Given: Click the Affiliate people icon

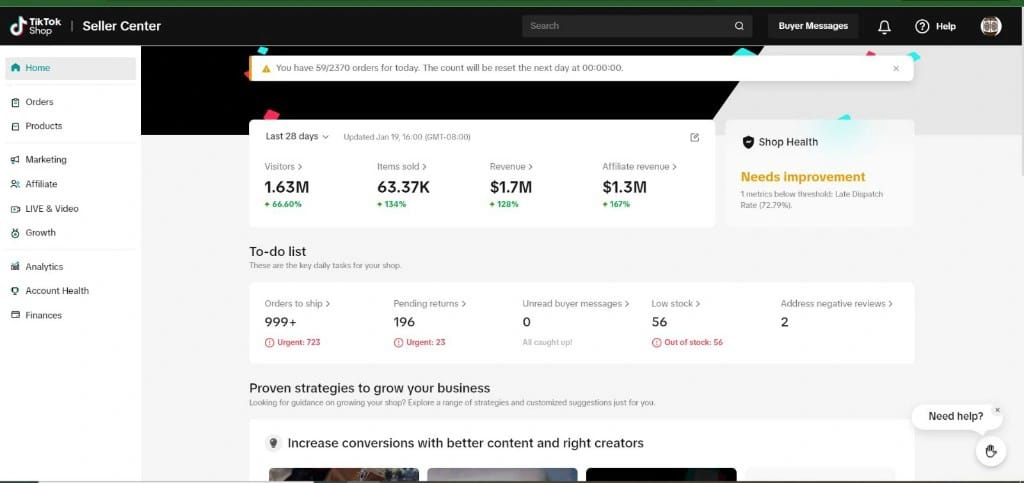Looking at the screenshot, I should pyautogui.click(x=16, y=184).
